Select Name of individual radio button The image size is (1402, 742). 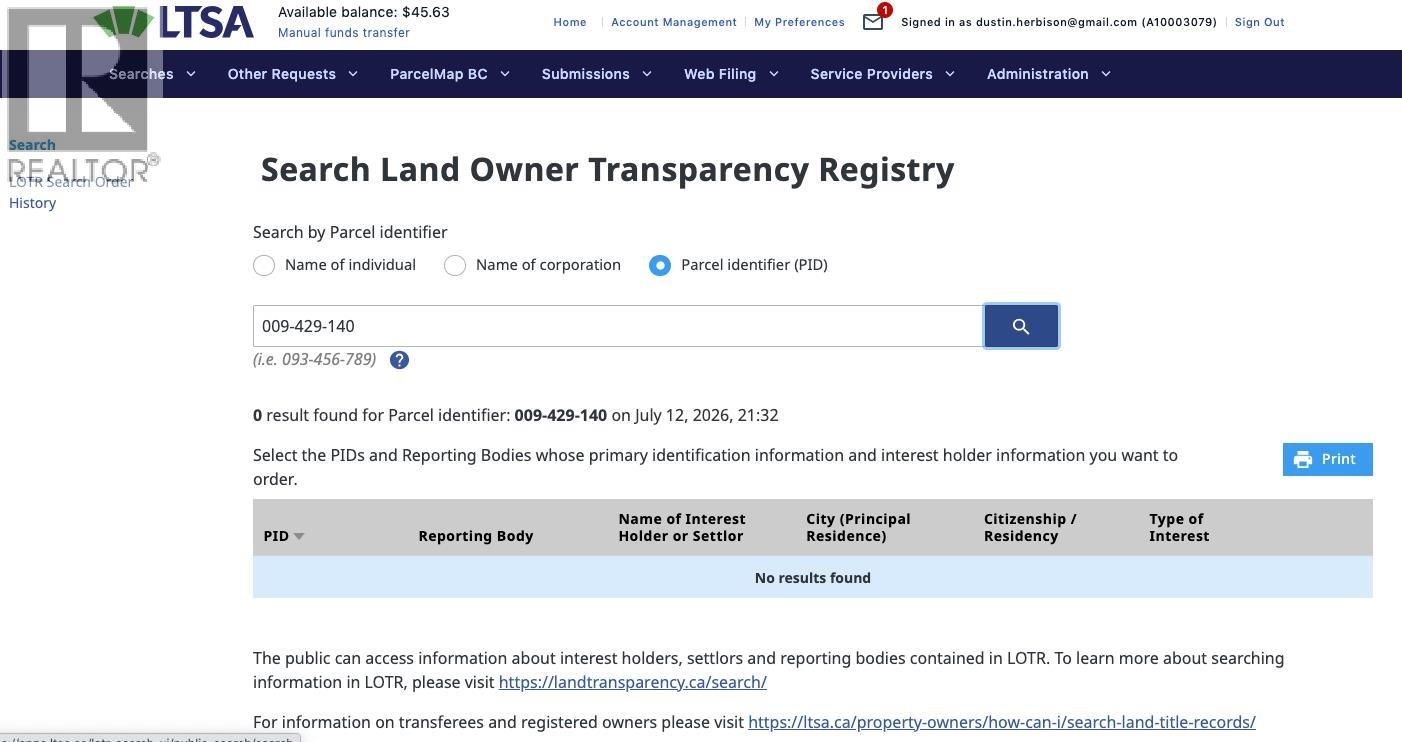point(264,265)
